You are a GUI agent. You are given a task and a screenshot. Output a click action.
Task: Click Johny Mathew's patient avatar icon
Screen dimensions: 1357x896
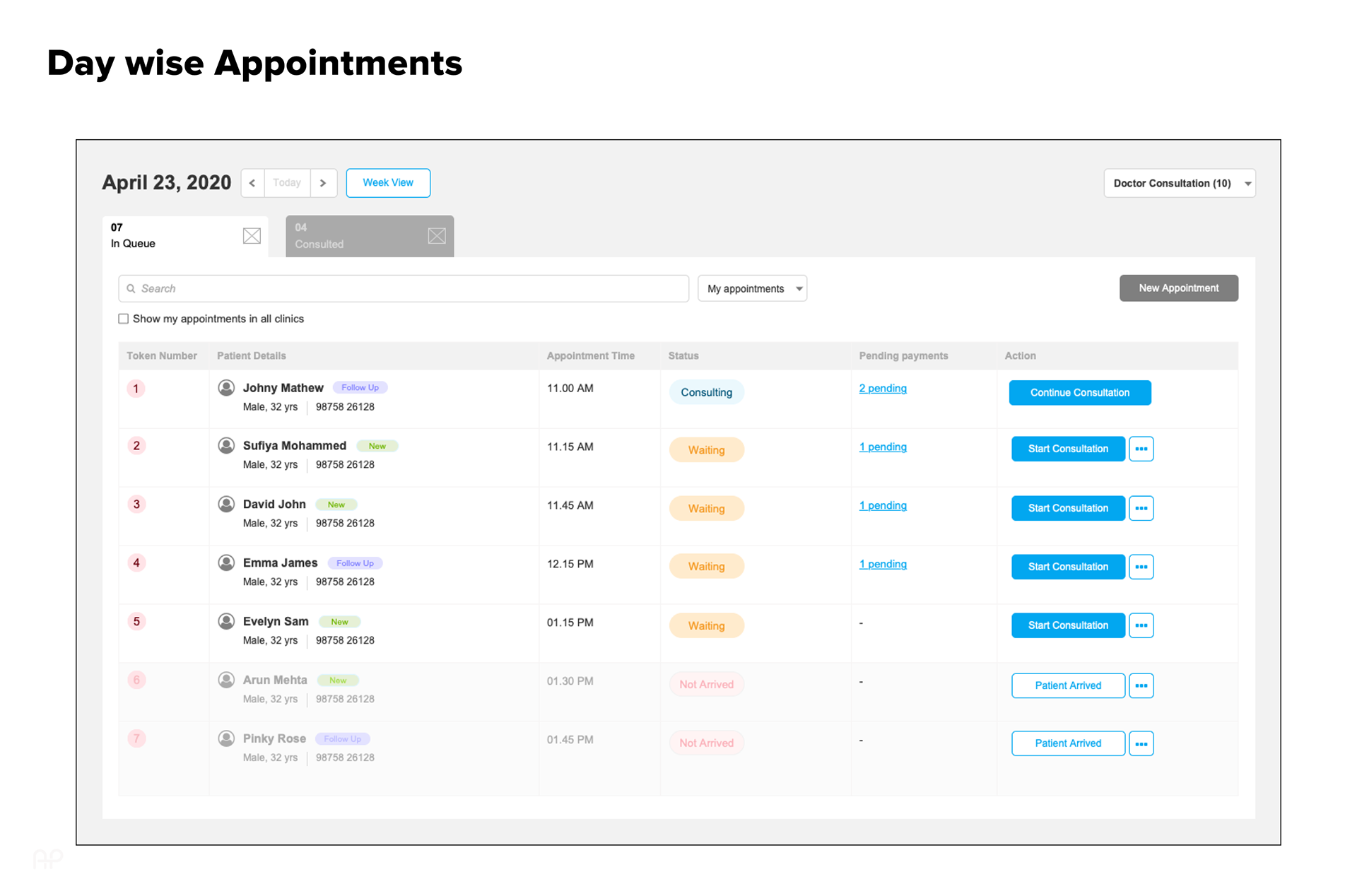tap(226, 388)
